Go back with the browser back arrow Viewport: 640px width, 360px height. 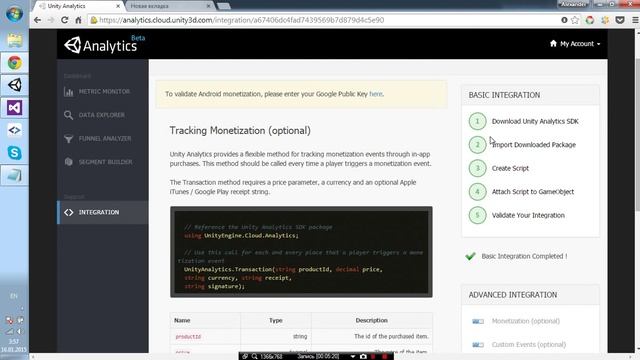coord(38,20)
